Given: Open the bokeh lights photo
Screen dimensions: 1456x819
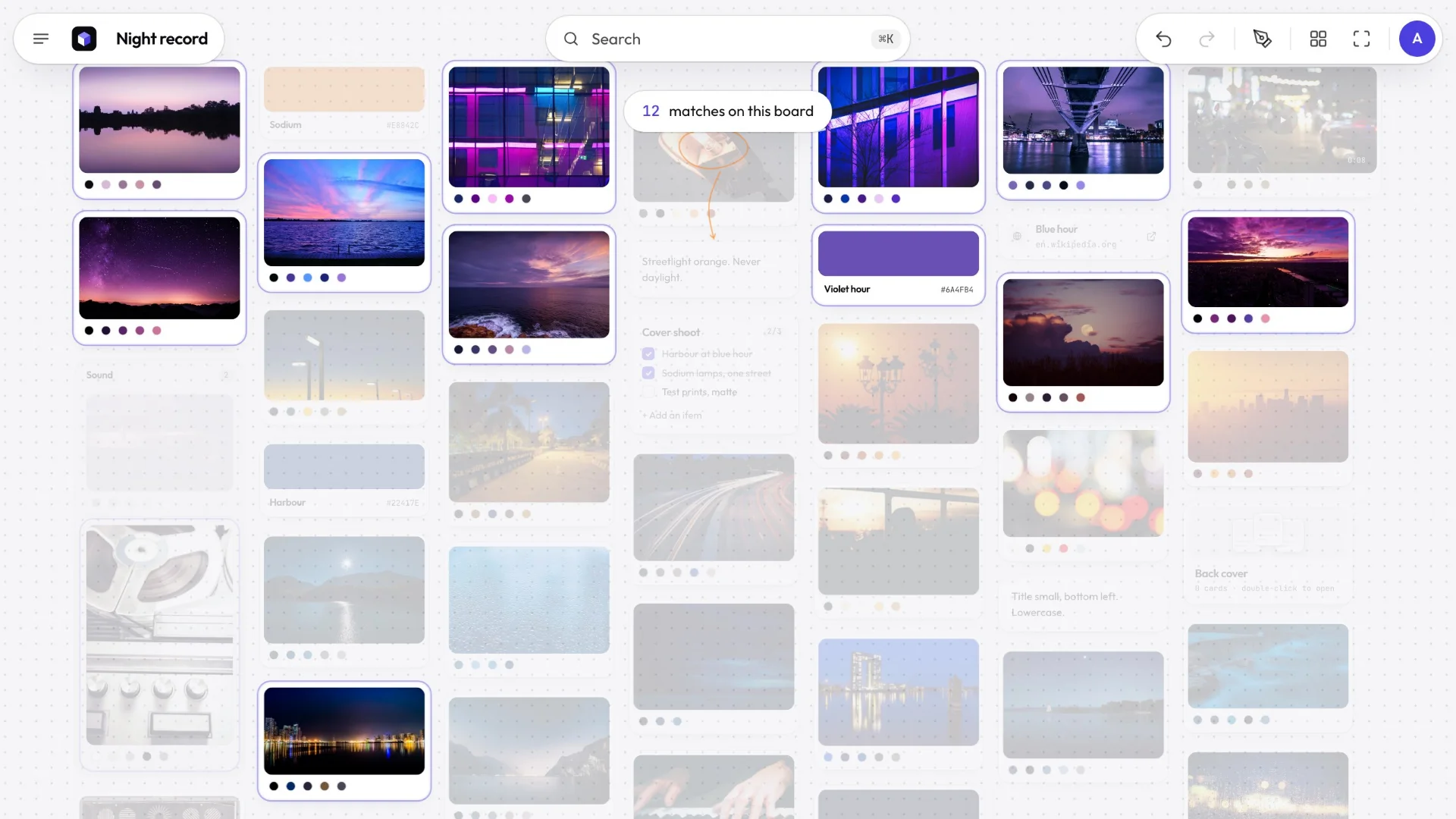Looking at the screenshot, I should [1083, 483].
